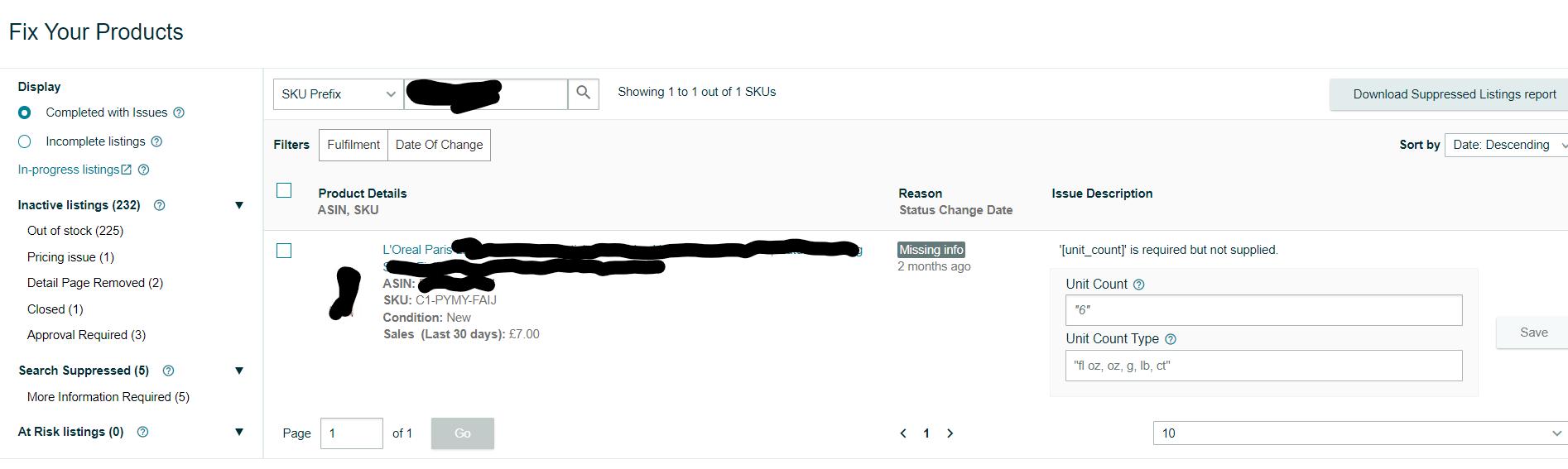The width and height of the screenshot is (1568, 469).
Task: Click help icon next to Inactive listings
Action: 160,205
